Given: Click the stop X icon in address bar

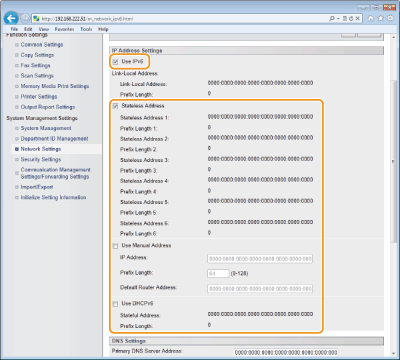Looking at the screenshot, I should coord(357,19).
